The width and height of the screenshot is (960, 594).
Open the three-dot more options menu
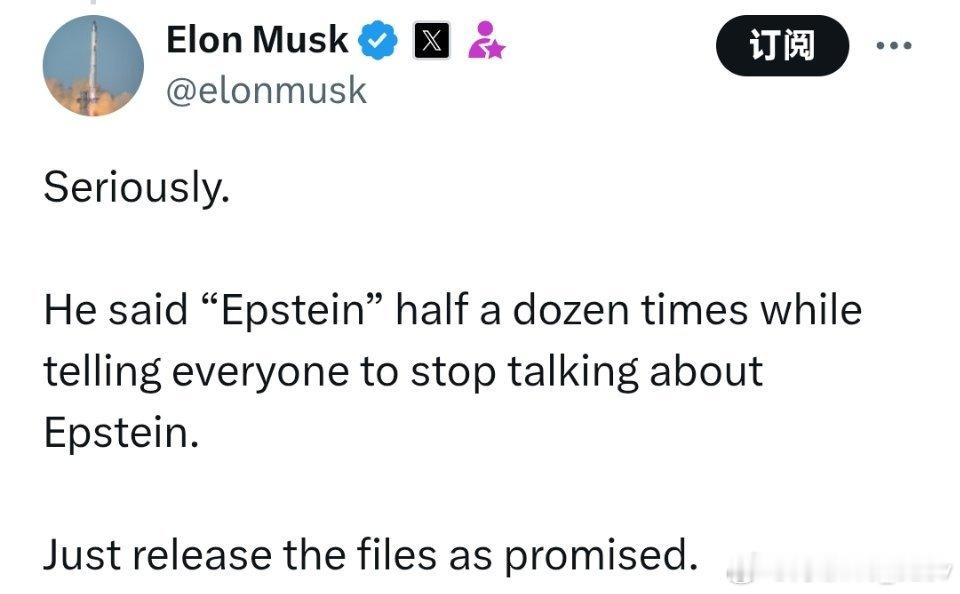pos(894,45)
